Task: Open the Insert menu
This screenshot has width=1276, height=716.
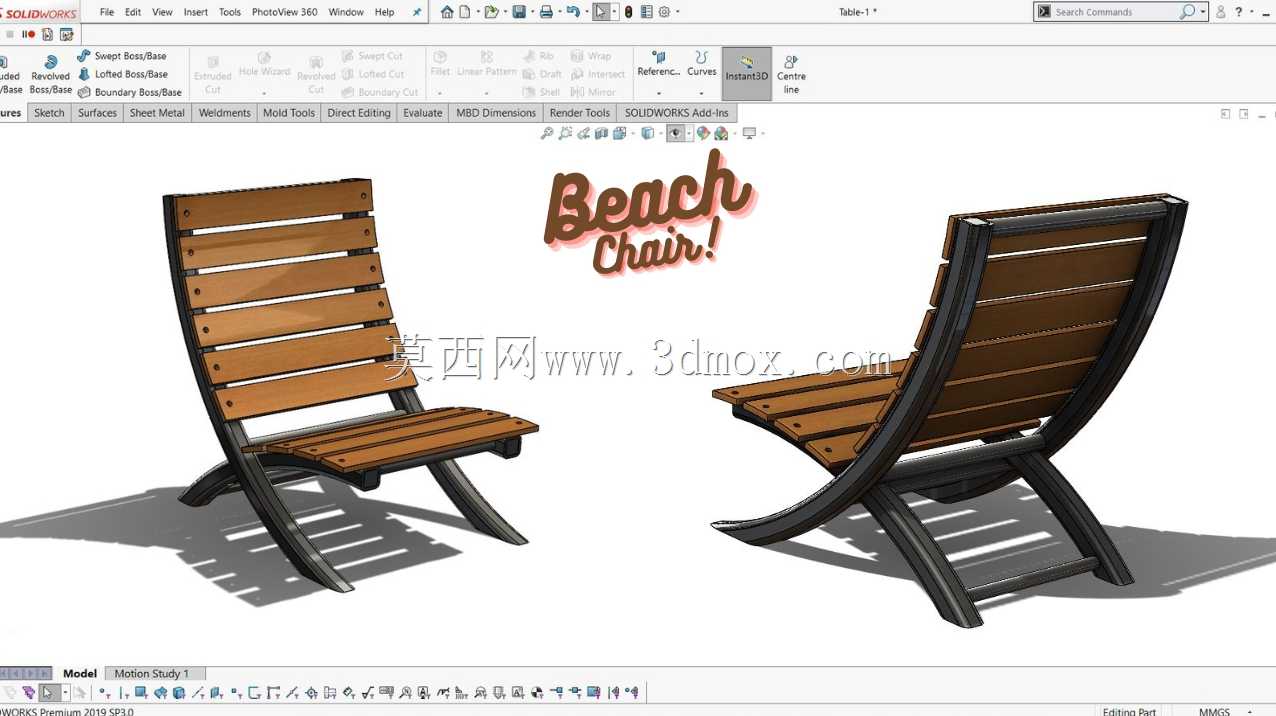Action: point(196,12)
